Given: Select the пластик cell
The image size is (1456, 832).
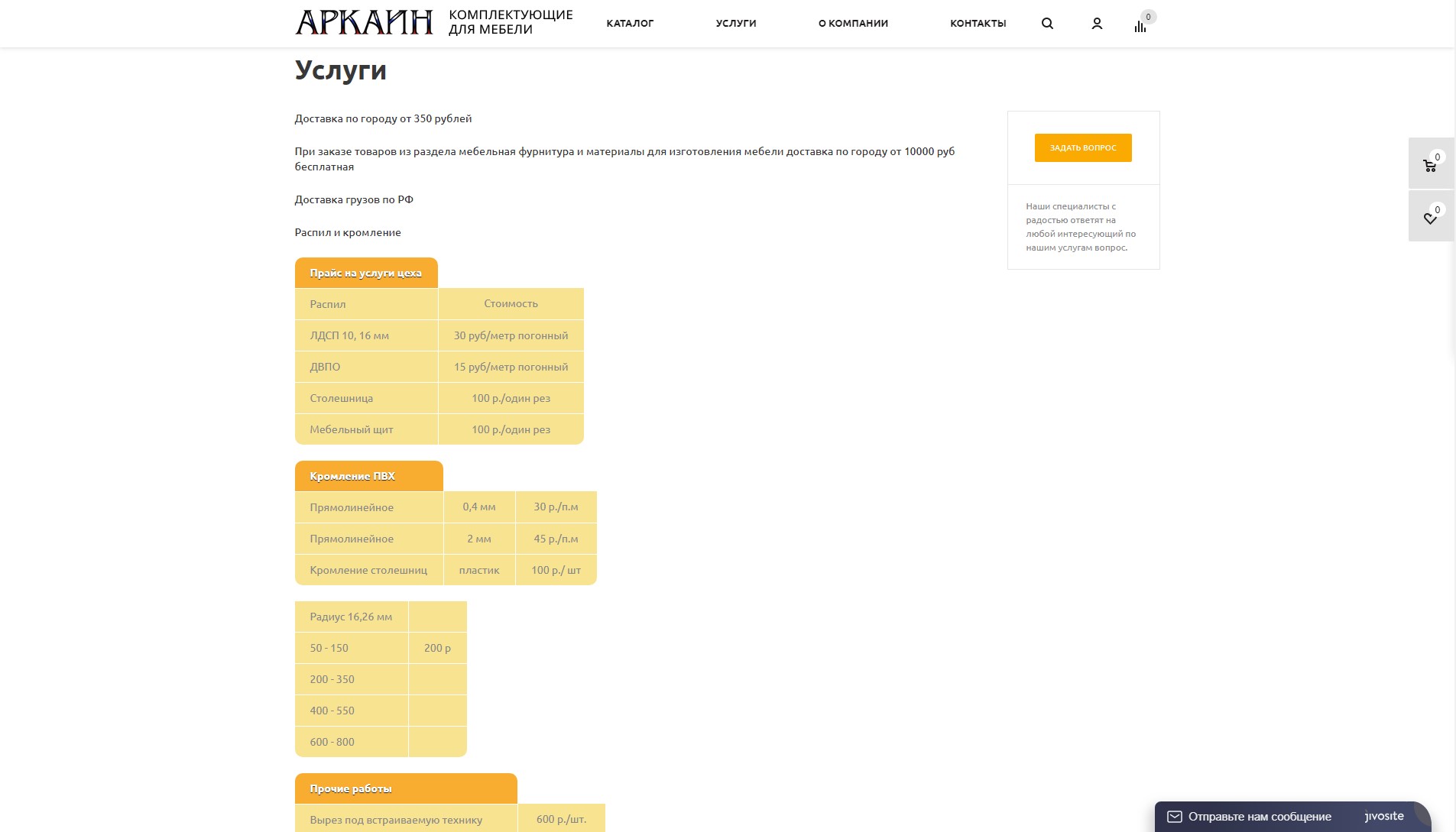Looking at the screenshot, I should pos(479,570).
